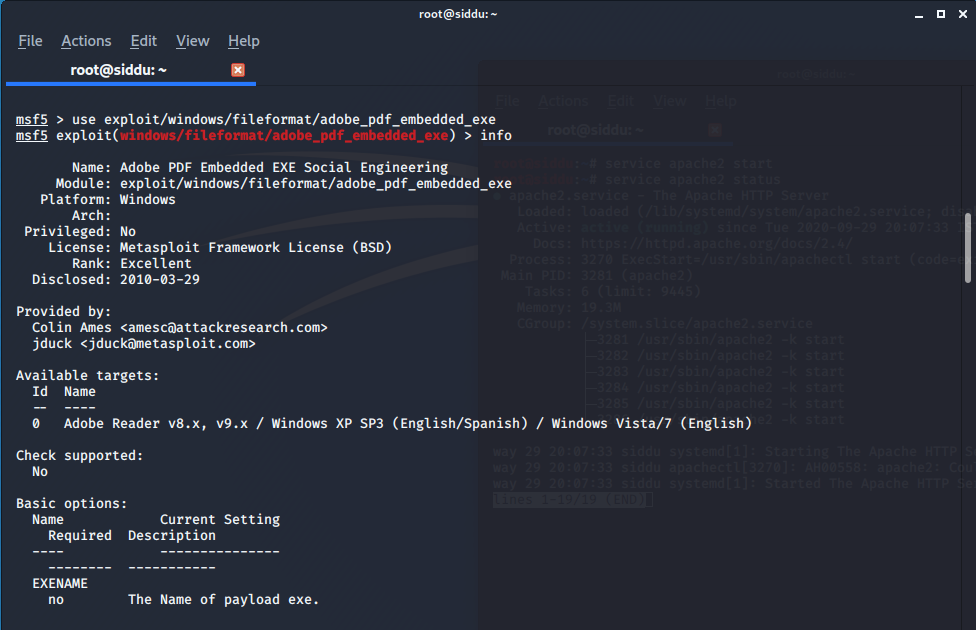Maximize the terminal window
The width and height of the screenshot is (976, 630).
coord(941,14)
